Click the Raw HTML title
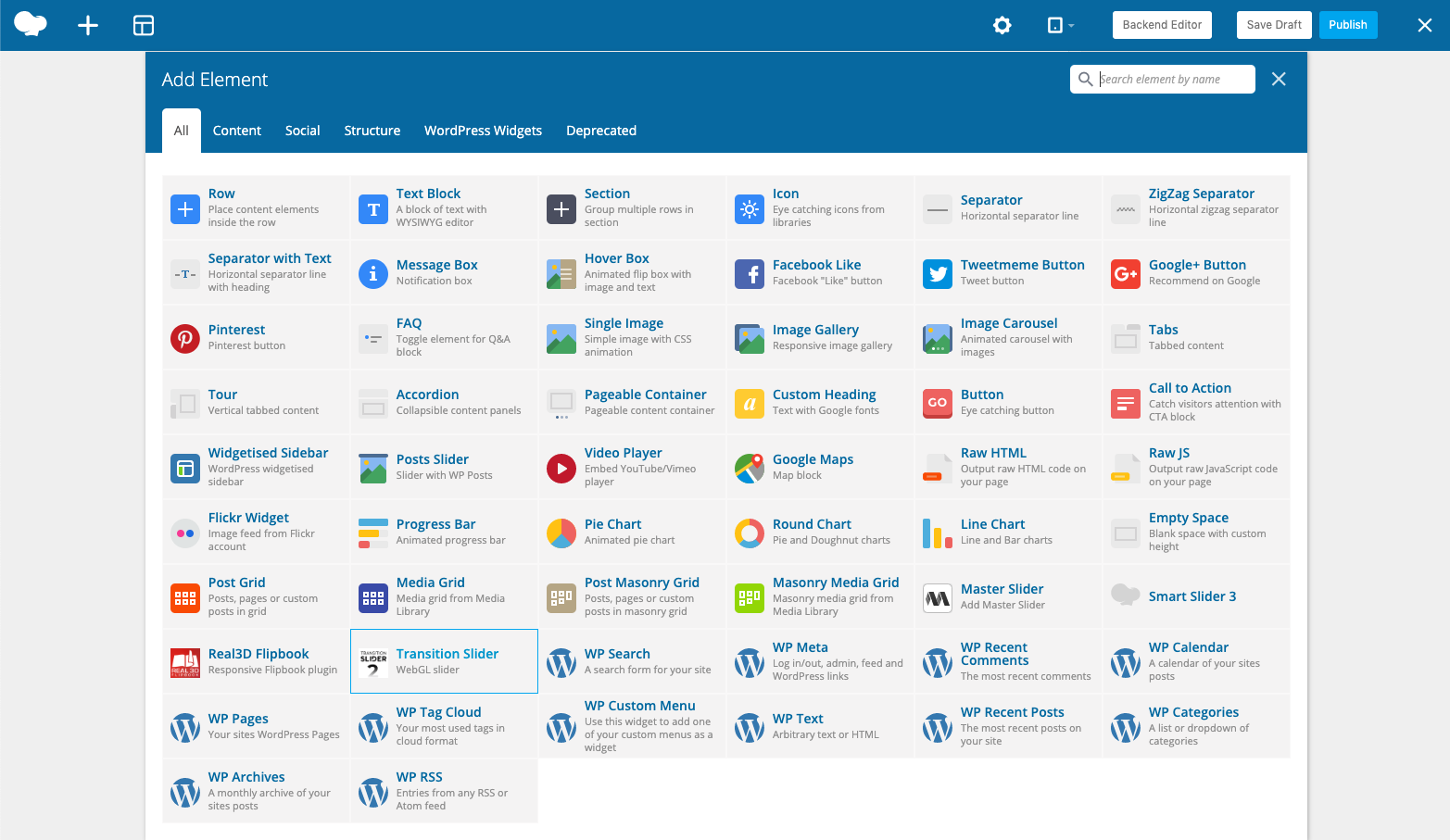 pyautogui.click(x=993, y=453)
